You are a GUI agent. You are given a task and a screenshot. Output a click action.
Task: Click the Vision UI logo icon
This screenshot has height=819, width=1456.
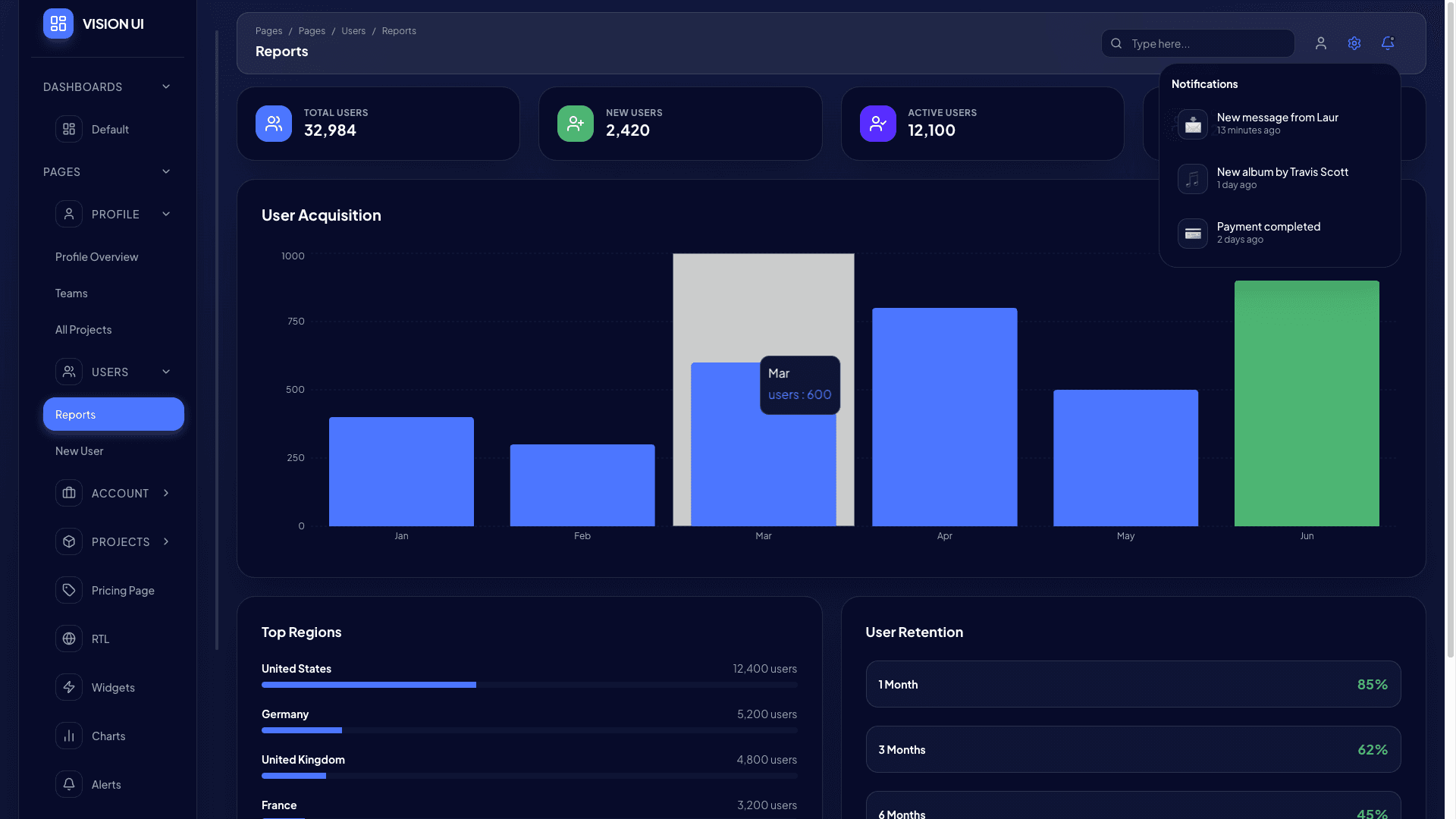coord(58,24)
